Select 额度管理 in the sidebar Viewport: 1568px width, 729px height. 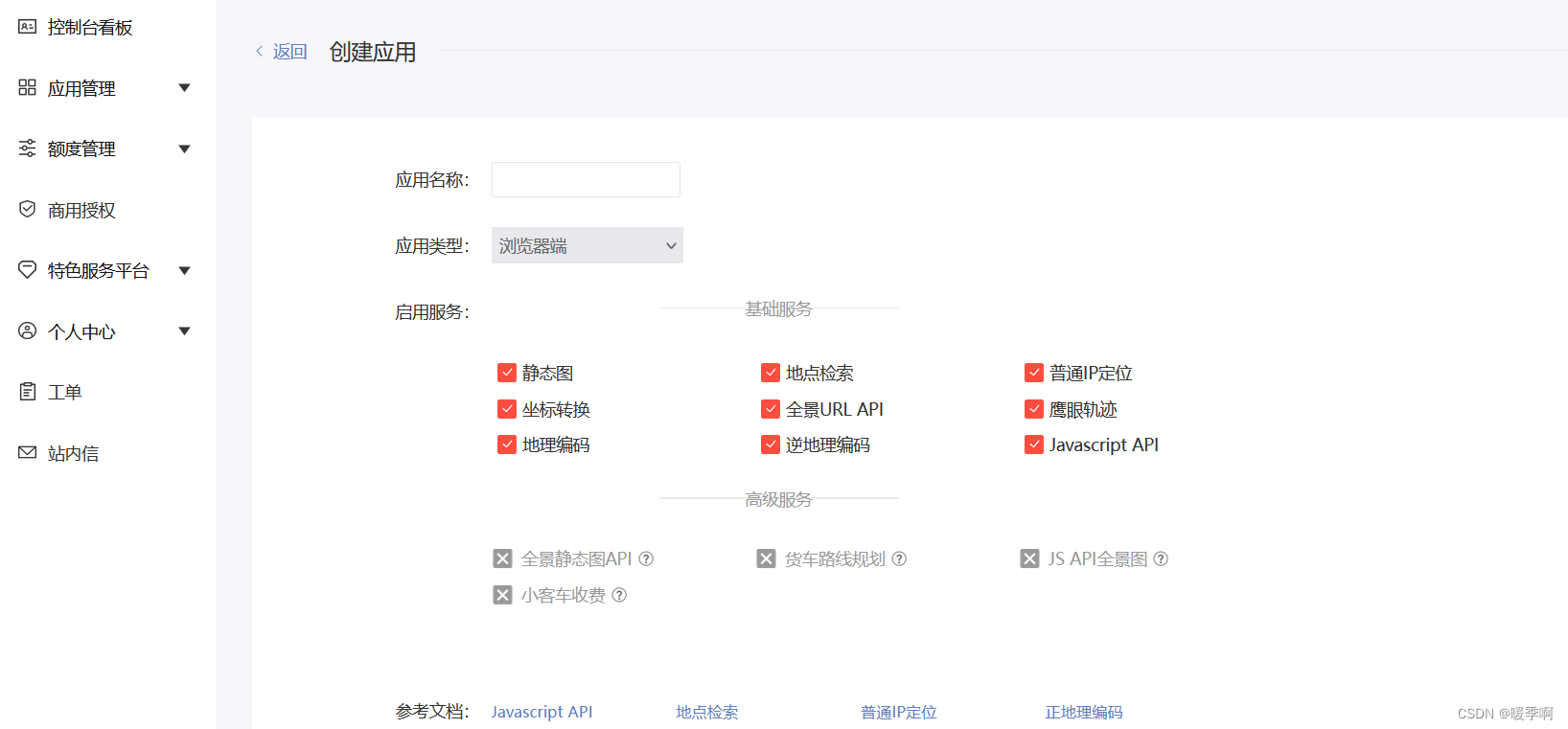coord(81,148)
